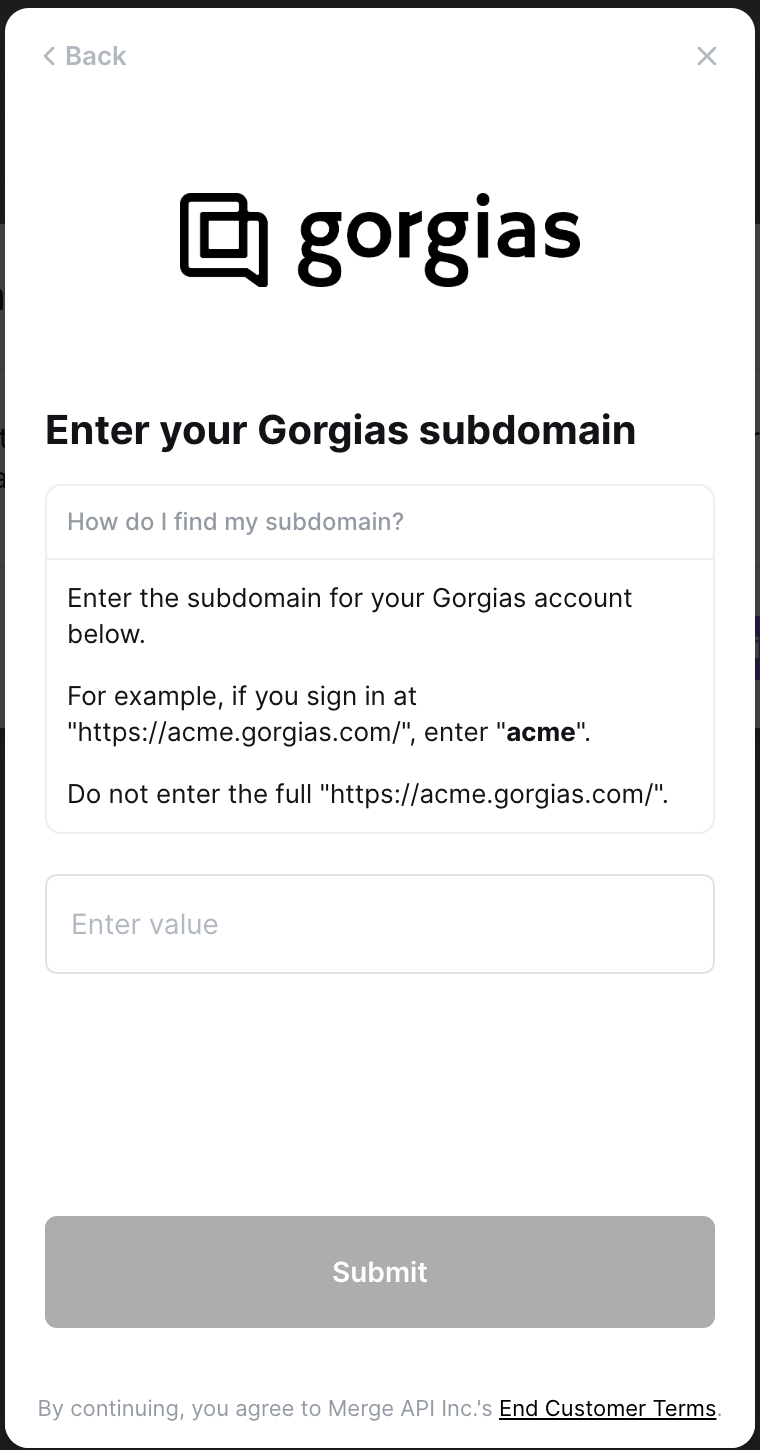Focus the Enter value input field
The height and width of the screenshot is (1450, 760).
pyautogui.click(x=380, y=924)
